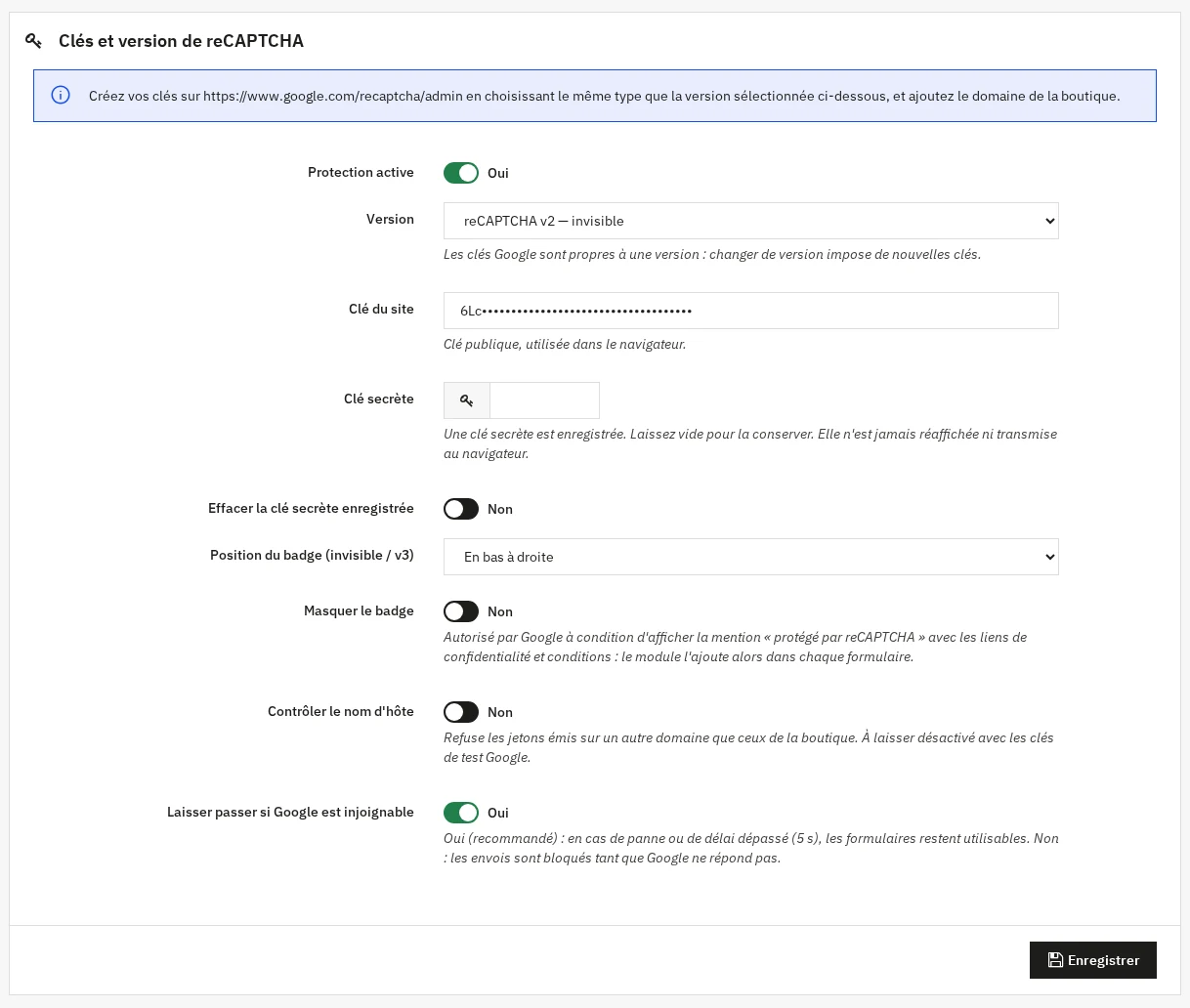Image resolution: width=1190 pixels, height=1008 pixels.
Task: Click the key icon before secret key field
Action: (x=467, y=400)
